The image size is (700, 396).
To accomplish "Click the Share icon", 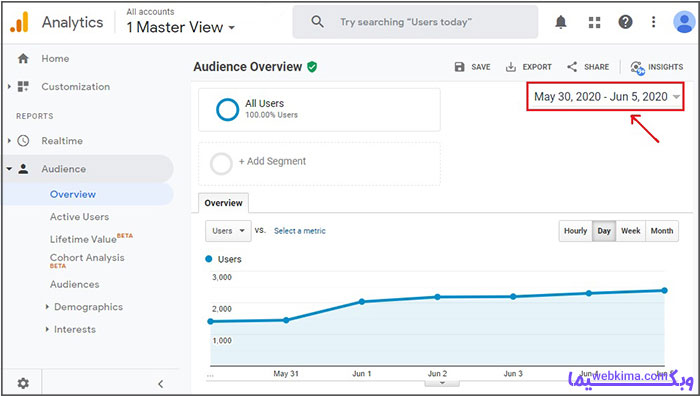I will (x=572, y=67).
